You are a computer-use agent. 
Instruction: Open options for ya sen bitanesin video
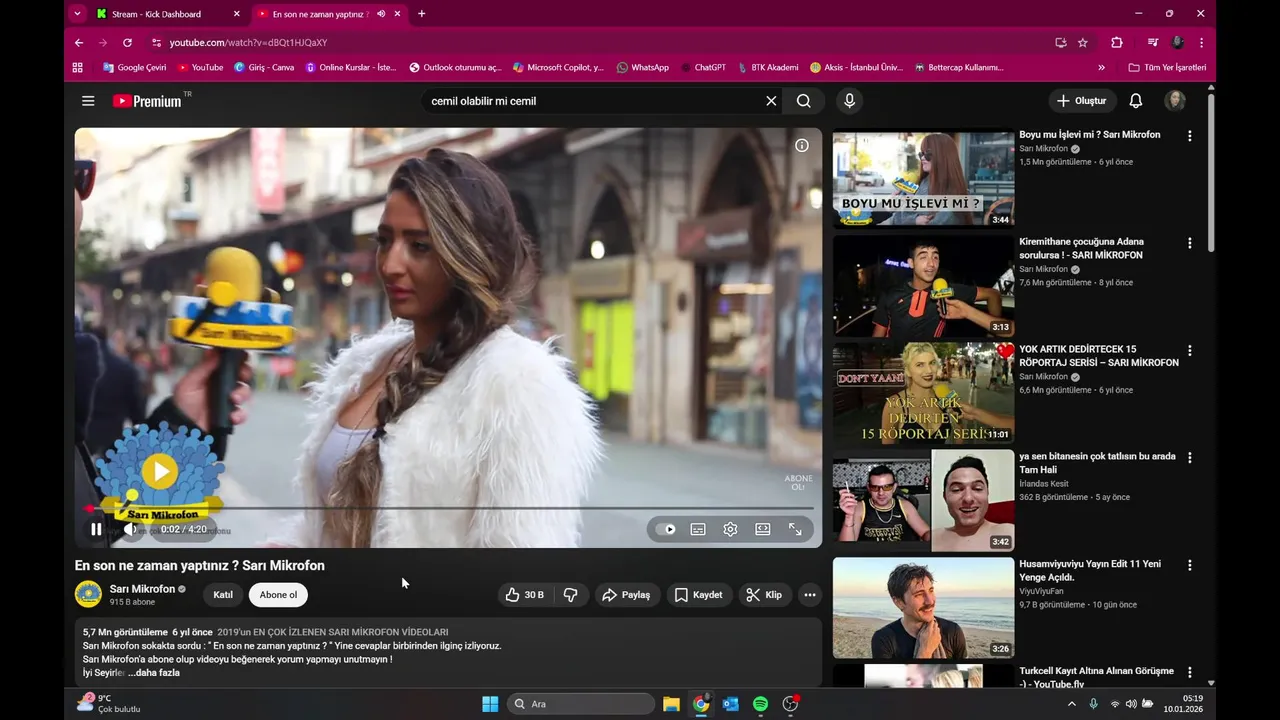(1189, 458)
